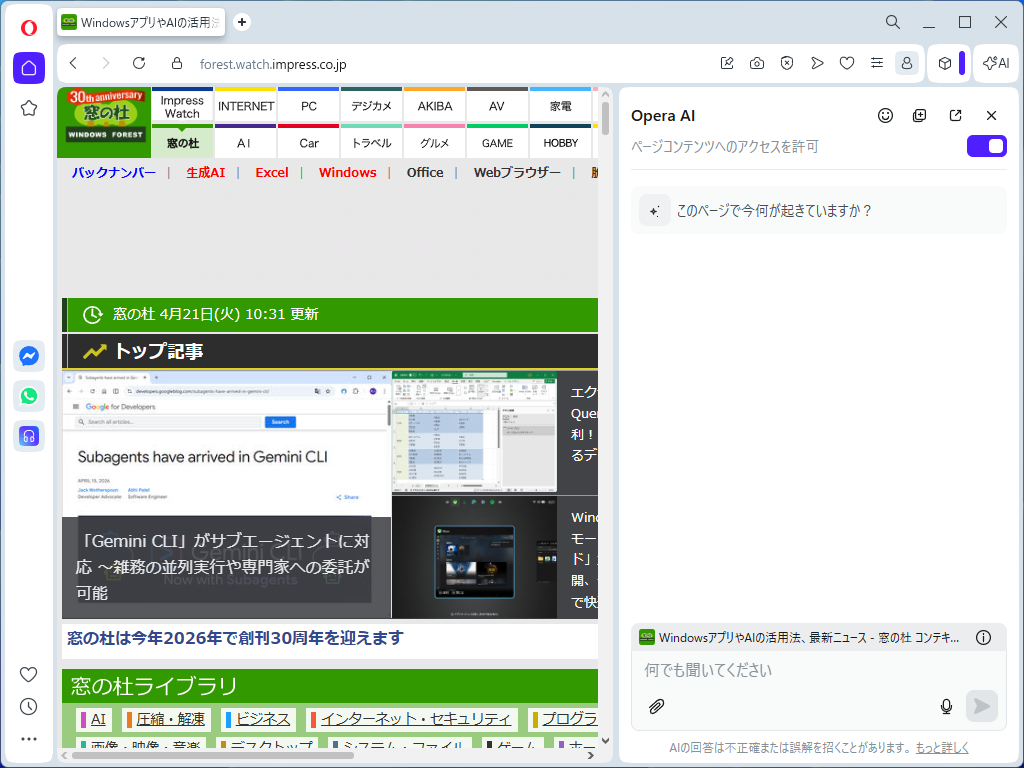Click the browser profile icon
This screenshot has height=768, width=1024.
(x=907, y=62)
